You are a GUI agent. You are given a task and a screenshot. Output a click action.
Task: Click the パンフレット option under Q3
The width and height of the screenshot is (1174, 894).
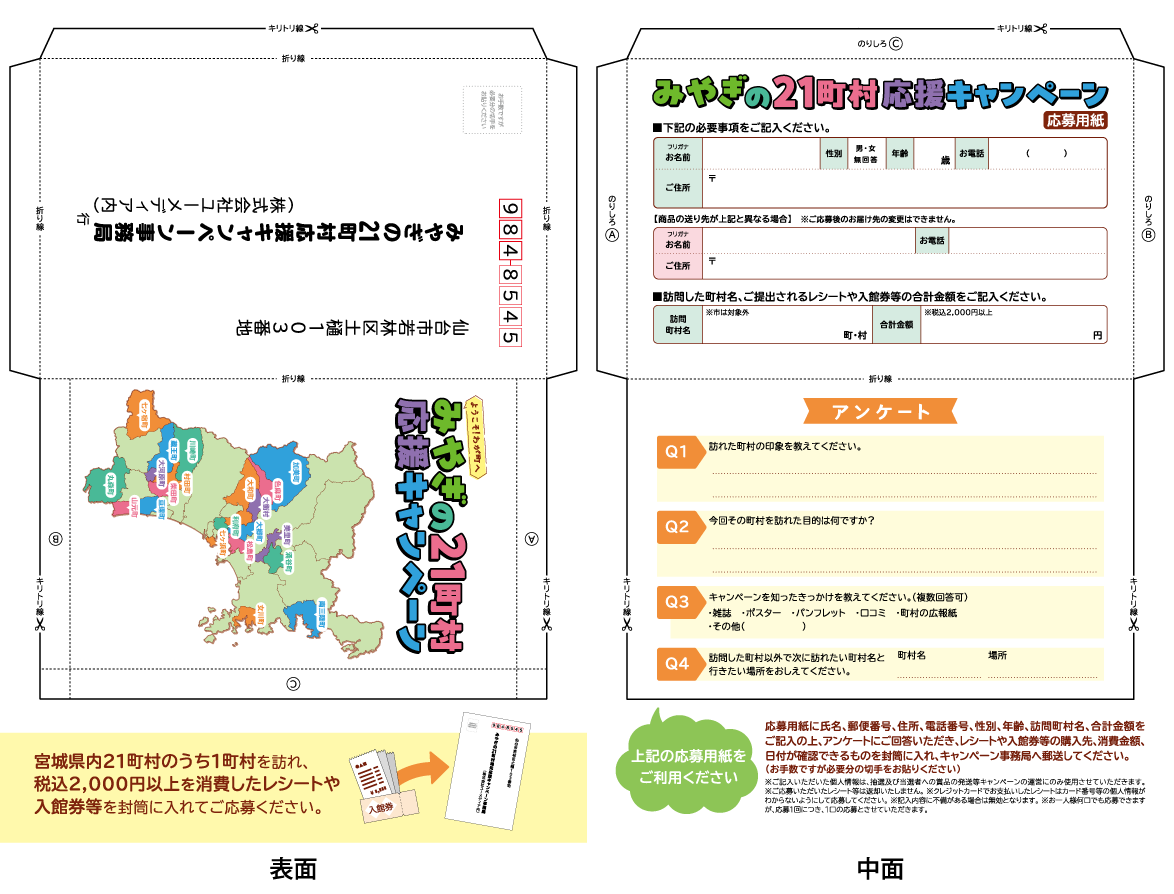click(x=818, y=612)
